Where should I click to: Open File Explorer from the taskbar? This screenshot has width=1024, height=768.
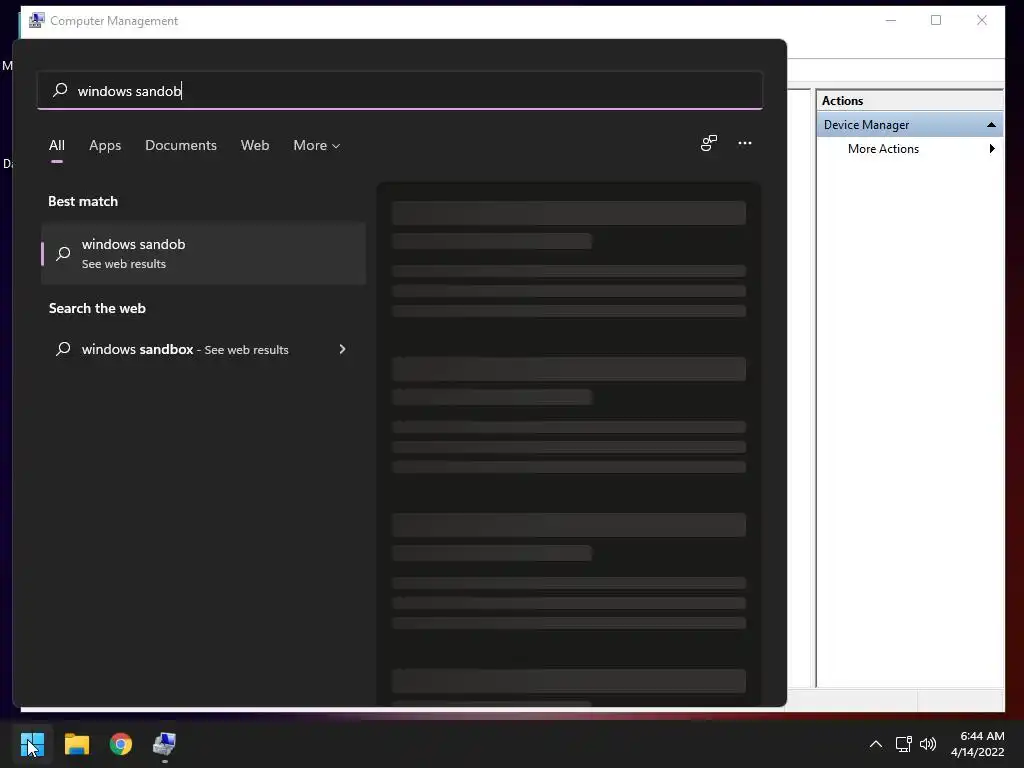coord(76,744)
